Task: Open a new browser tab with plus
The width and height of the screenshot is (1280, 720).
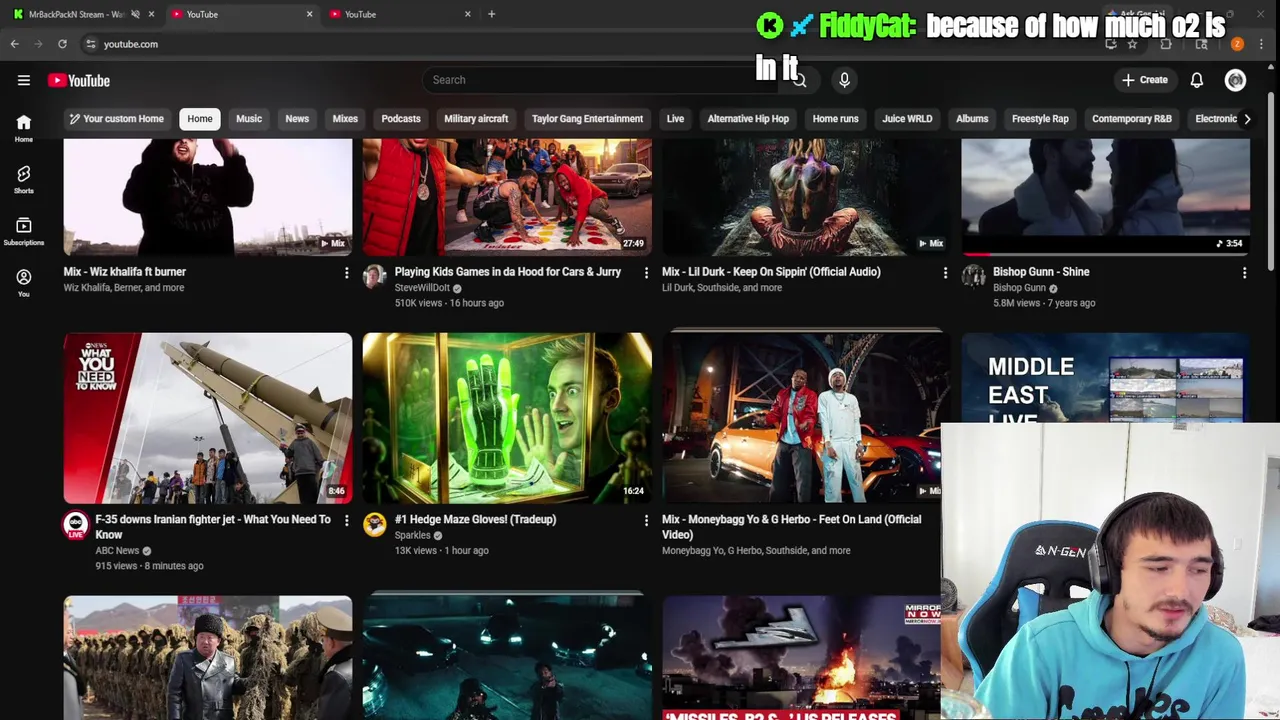Action: [x=491, y=14]
